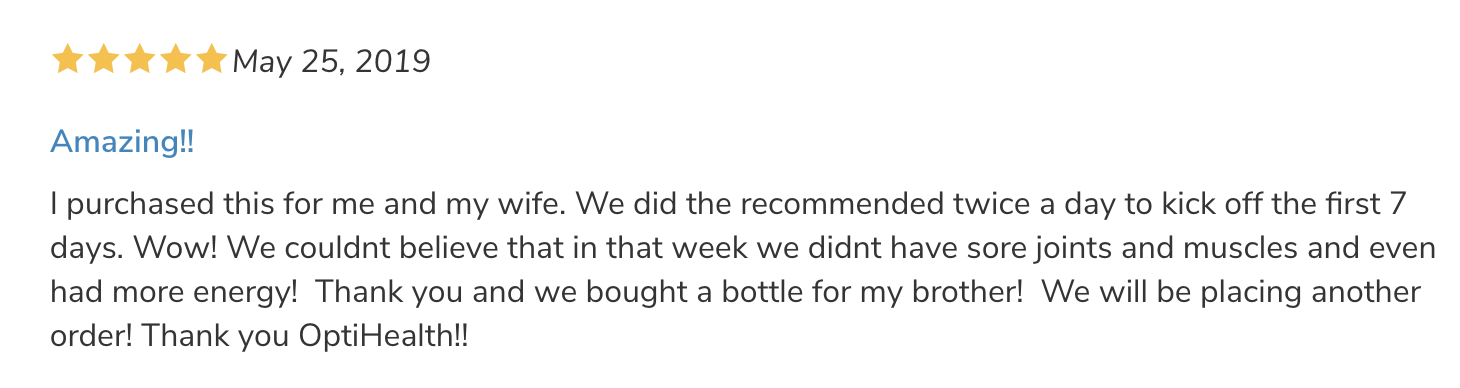The width and height of the screenshot is (1460, 388).
Task: Click the May 25, 2019 review date
Action: [x=332, y=63]
